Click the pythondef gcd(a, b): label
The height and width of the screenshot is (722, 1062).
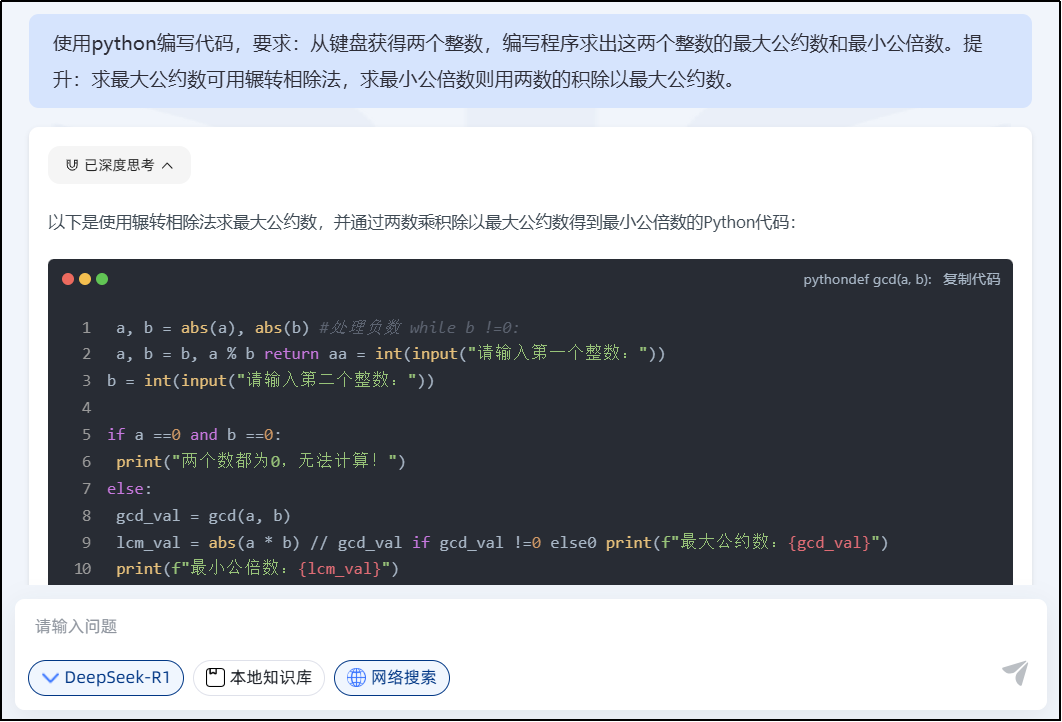(867, 279)
